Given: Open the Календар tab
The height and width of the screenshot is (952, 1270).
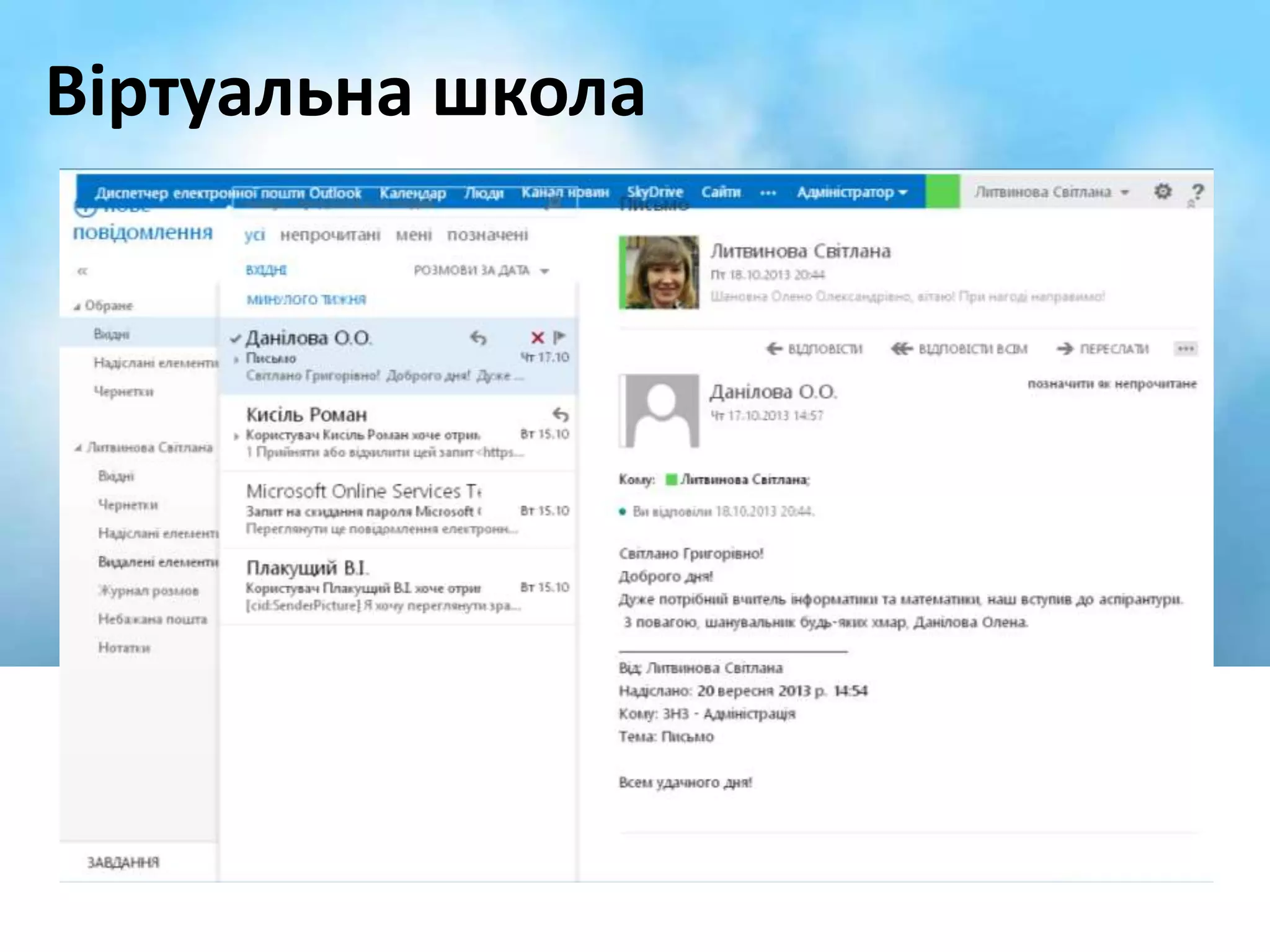Looking at the screenshot, I should (x=412, y=193).
